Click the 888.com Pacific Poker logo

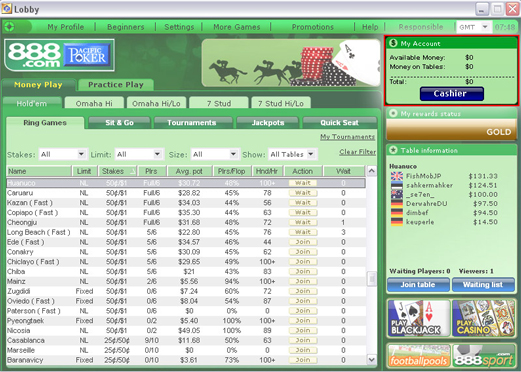point(60,55)
